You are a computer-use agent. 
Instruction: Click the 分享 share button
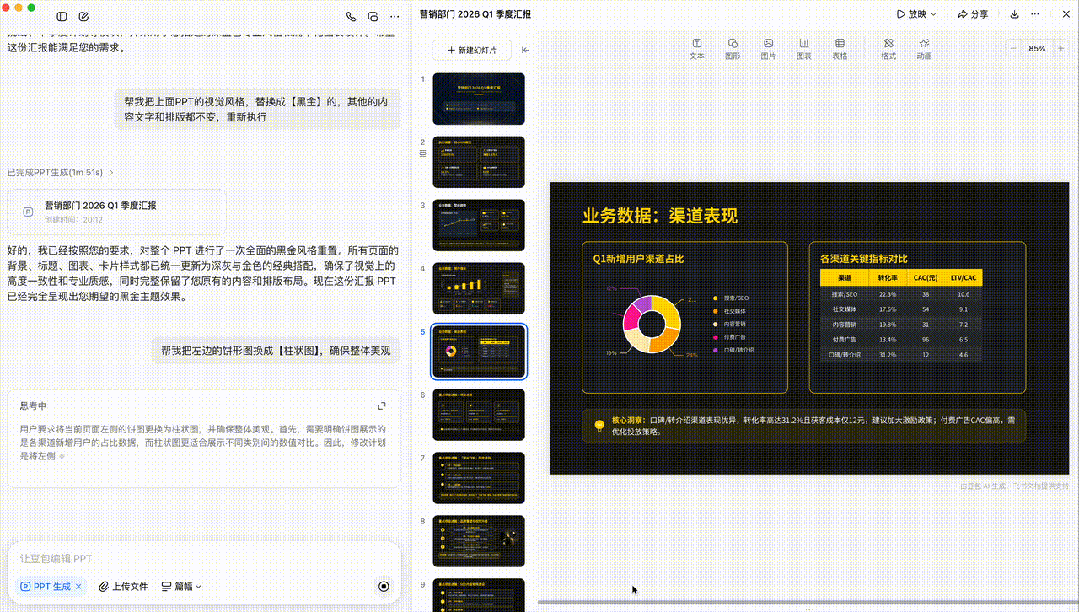click(972, 14)
